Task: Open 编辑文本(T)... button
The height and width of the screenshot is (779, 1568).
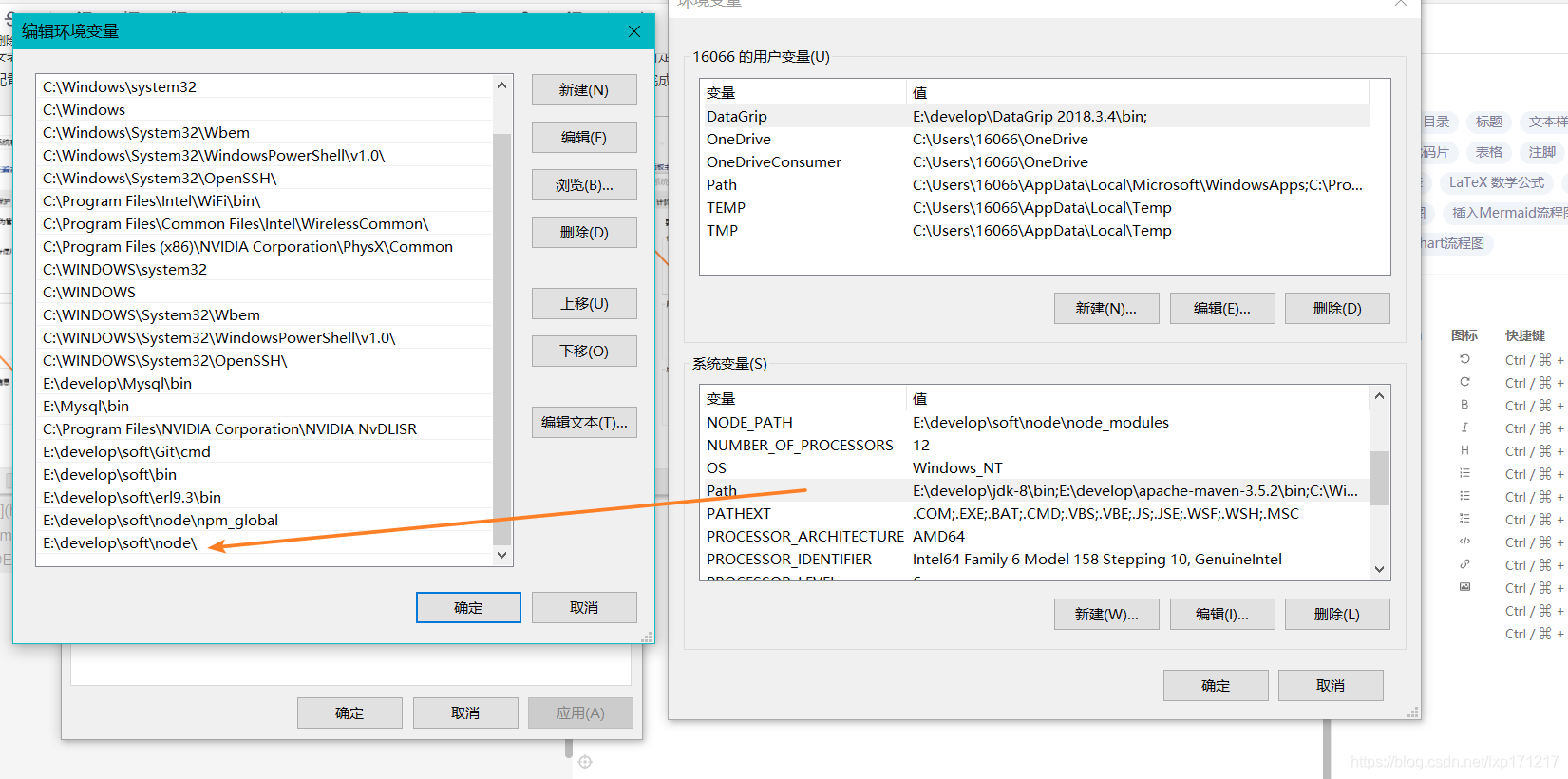Action: (x=584, y=423)
